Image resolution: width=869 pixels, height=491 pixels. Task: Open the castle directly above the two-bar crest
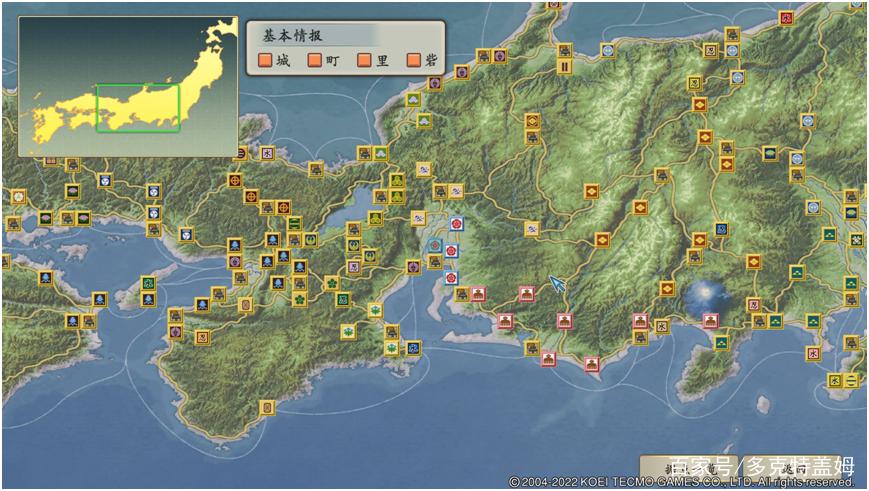[x=565, y=50]
